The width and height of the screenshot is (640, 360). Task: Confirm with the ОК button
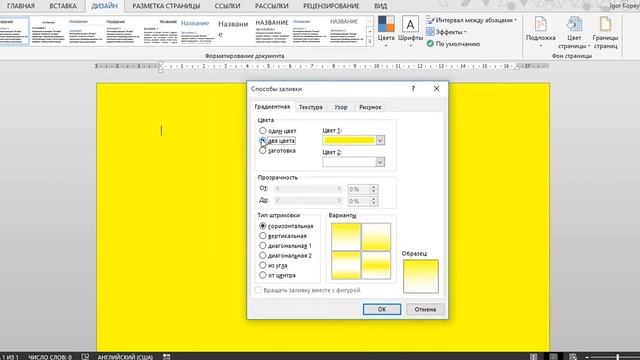coord(382,309)
